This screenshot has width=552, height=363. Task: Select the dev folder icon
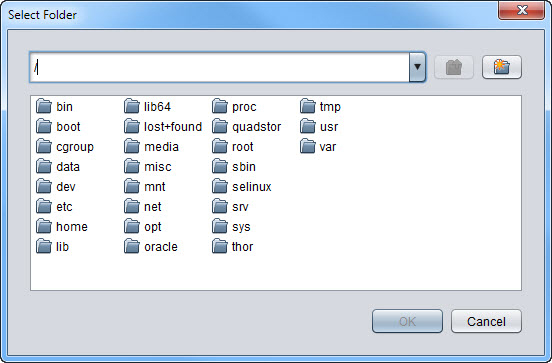point(44,186)
